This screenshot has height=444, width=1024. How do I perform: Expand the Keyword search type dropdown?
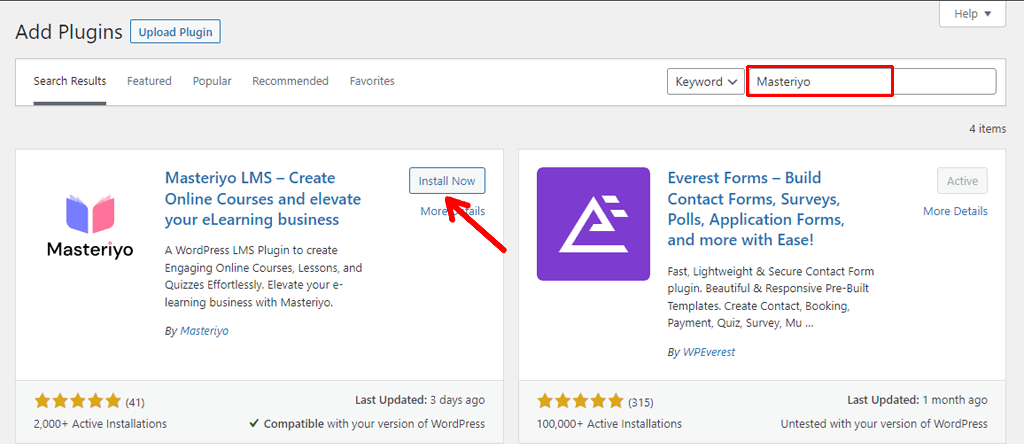pyautogui.click(x=705, y=82)
